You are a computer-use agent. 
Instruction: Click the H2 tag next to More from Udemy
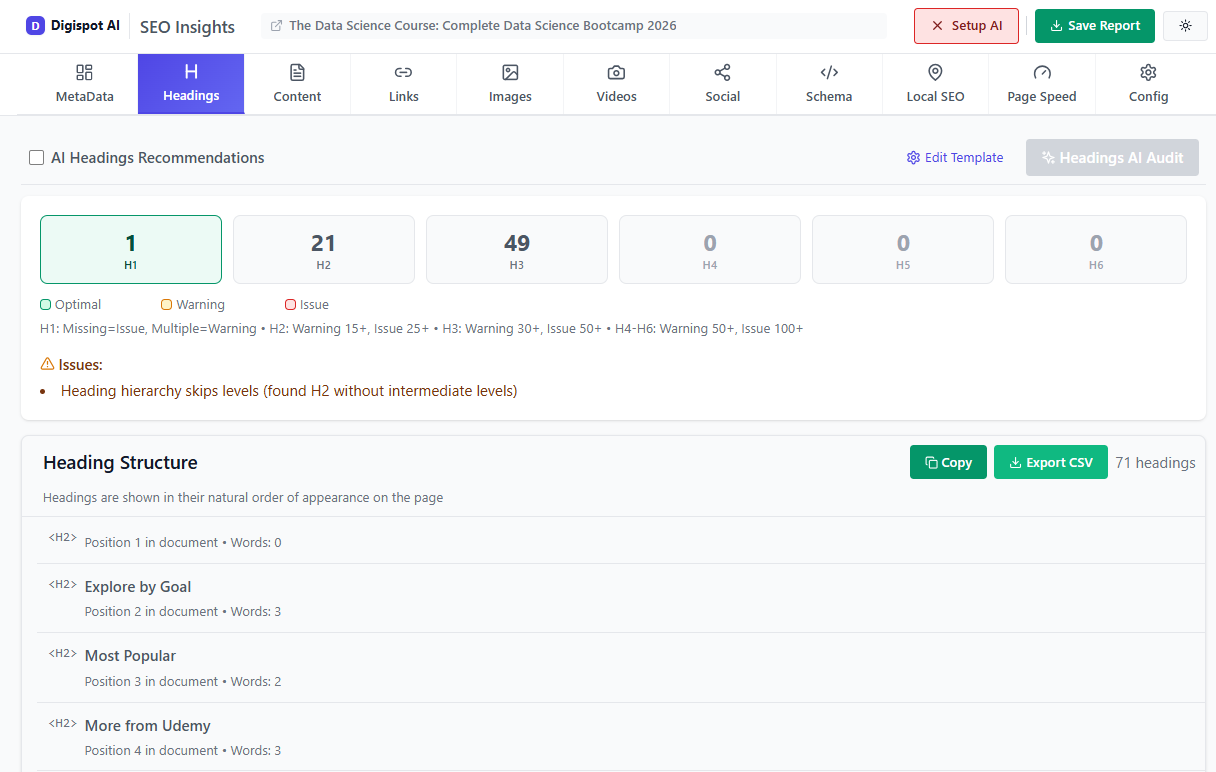click(x=63, y=723)
